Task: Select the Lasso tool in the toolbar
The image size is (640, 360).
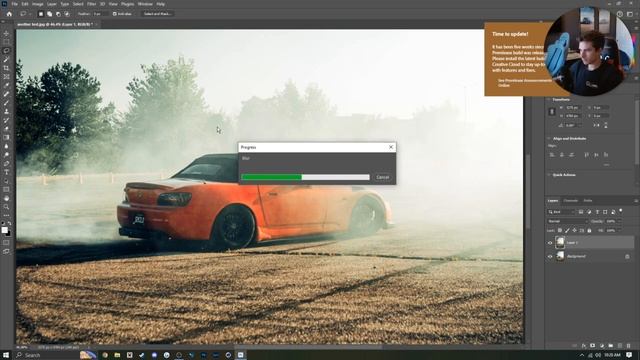Action: (6, 51)
